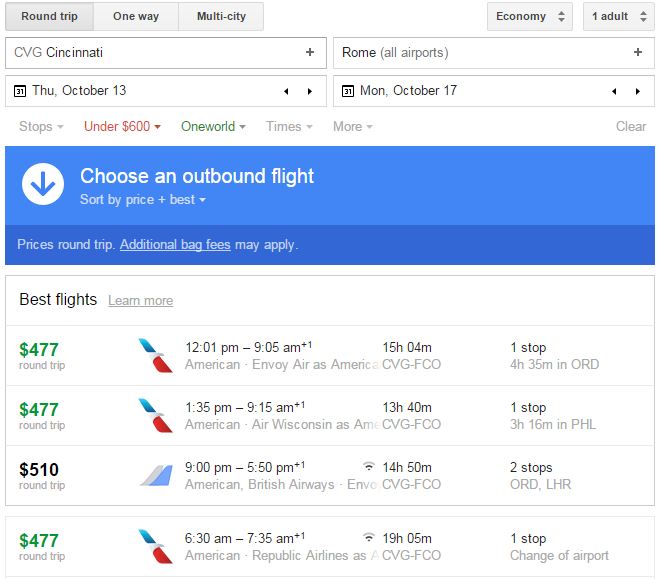The height and width of the screenshot is (579, 661).
Task: Select the Multi-city option
Action: tap(221, 17)
